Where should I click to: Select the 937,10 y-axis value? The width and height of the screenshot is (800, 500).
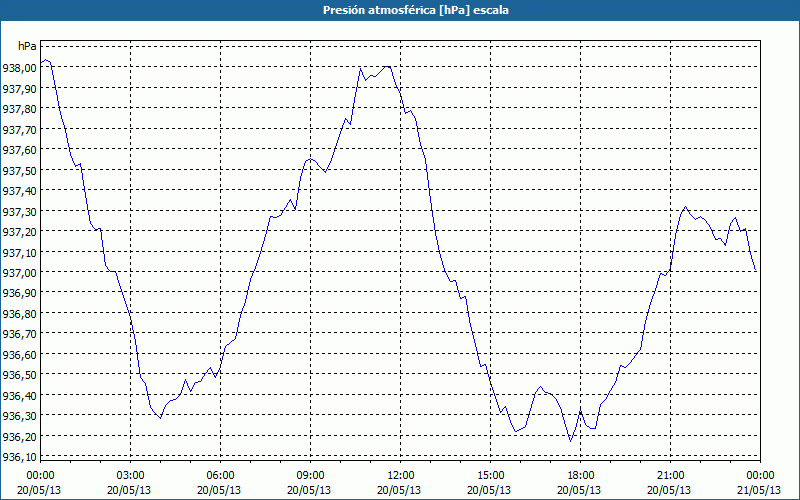[x=19, y=252]
